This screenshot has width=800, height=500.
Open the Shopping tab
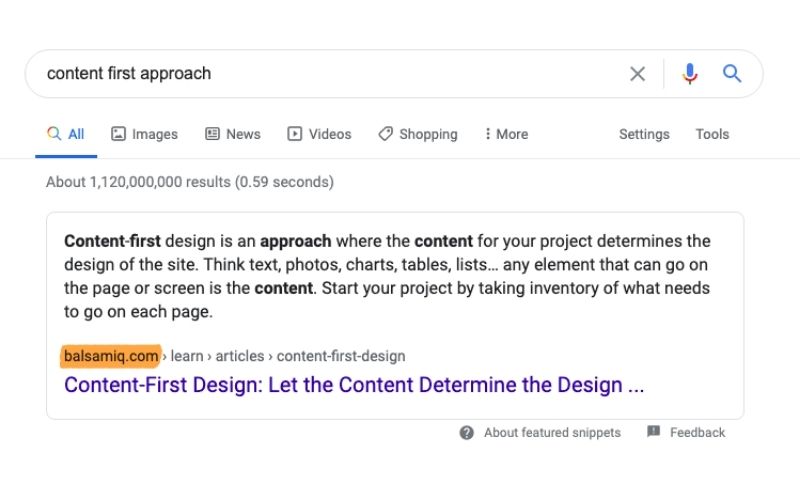[x=418, y=134]
